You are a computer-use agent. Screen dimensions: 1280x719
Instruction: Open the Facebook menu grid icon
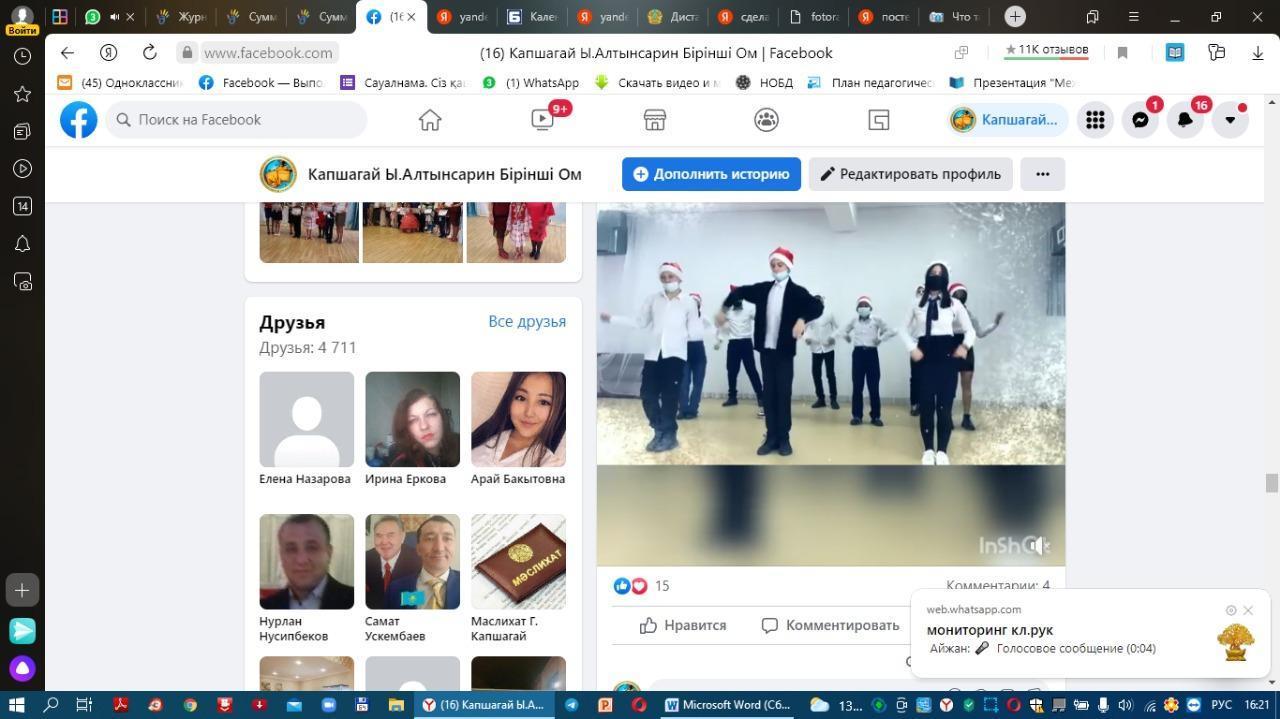pos(1095,120)
